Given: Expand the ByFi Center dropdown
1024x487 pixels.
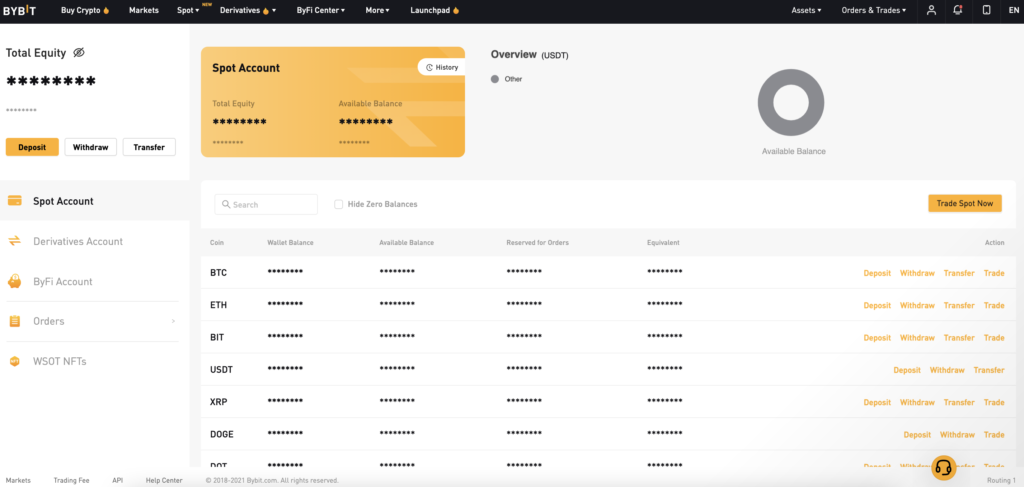Looking at the screenshot, I should (321, 10).
